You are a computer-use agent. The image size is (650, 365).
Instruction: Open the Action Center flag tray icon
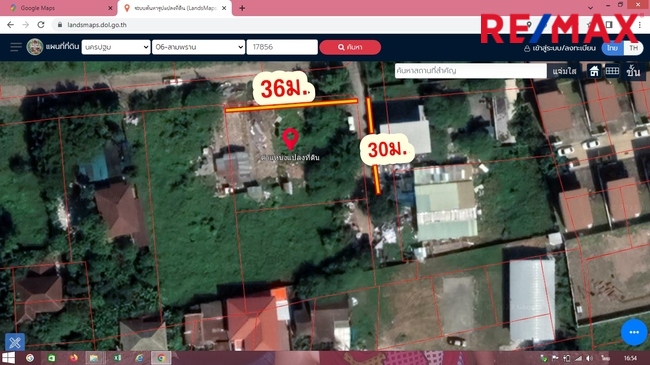[x=555, y=358]
